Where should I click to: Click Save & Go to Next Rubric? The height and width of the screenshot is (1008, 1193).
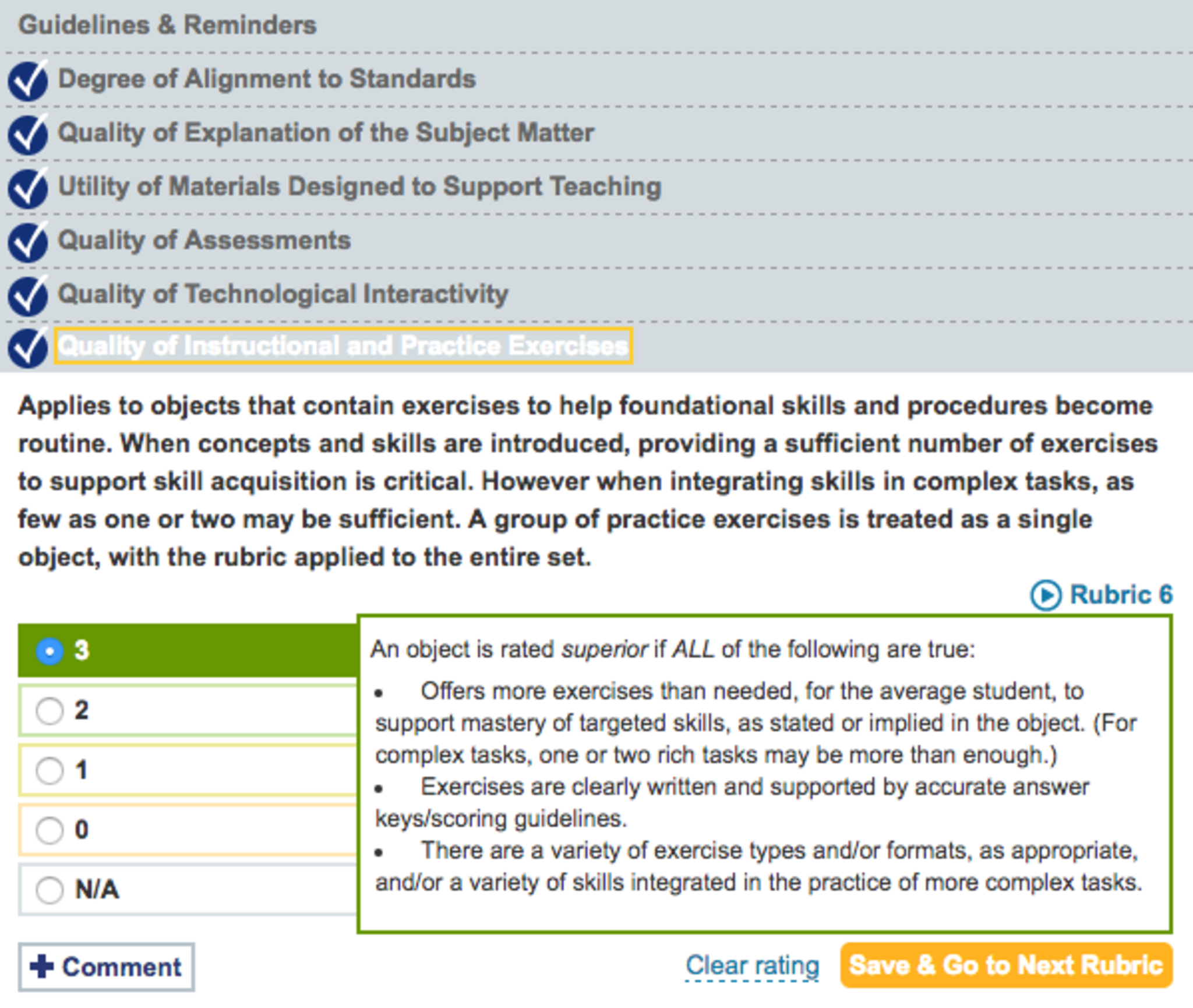(x=1006, y=965)
